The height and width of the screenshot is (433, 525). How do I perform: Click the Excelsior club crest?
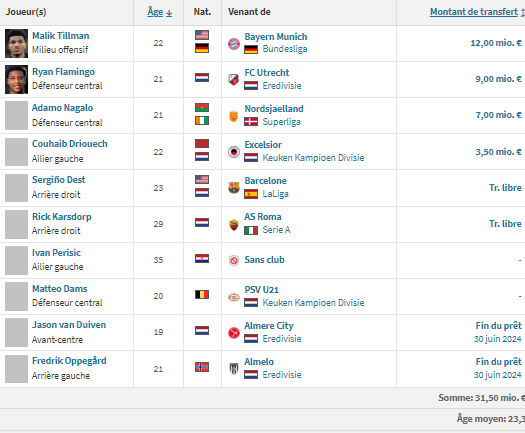coord(234,152)
